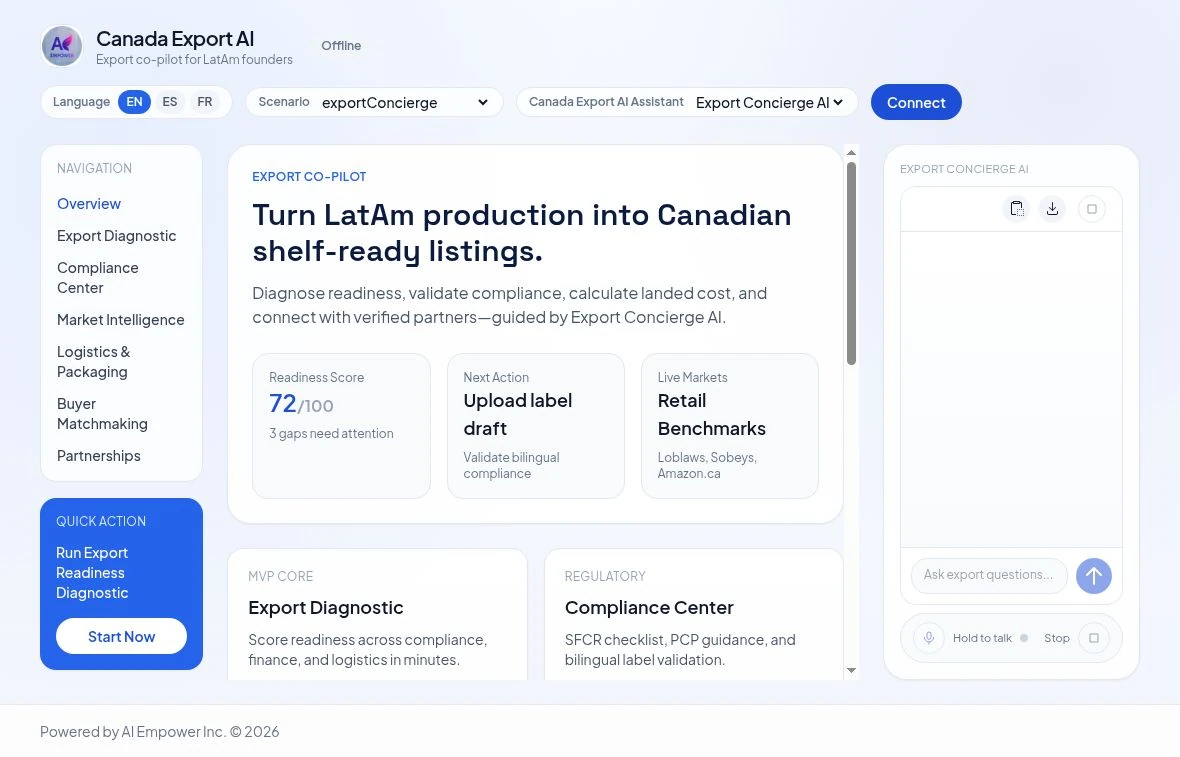This screenshot has width=1180, height=757.
Task: Click the 'Loblaws, Sobeys, Amazon.ca' text
Action: click(707, 466)
